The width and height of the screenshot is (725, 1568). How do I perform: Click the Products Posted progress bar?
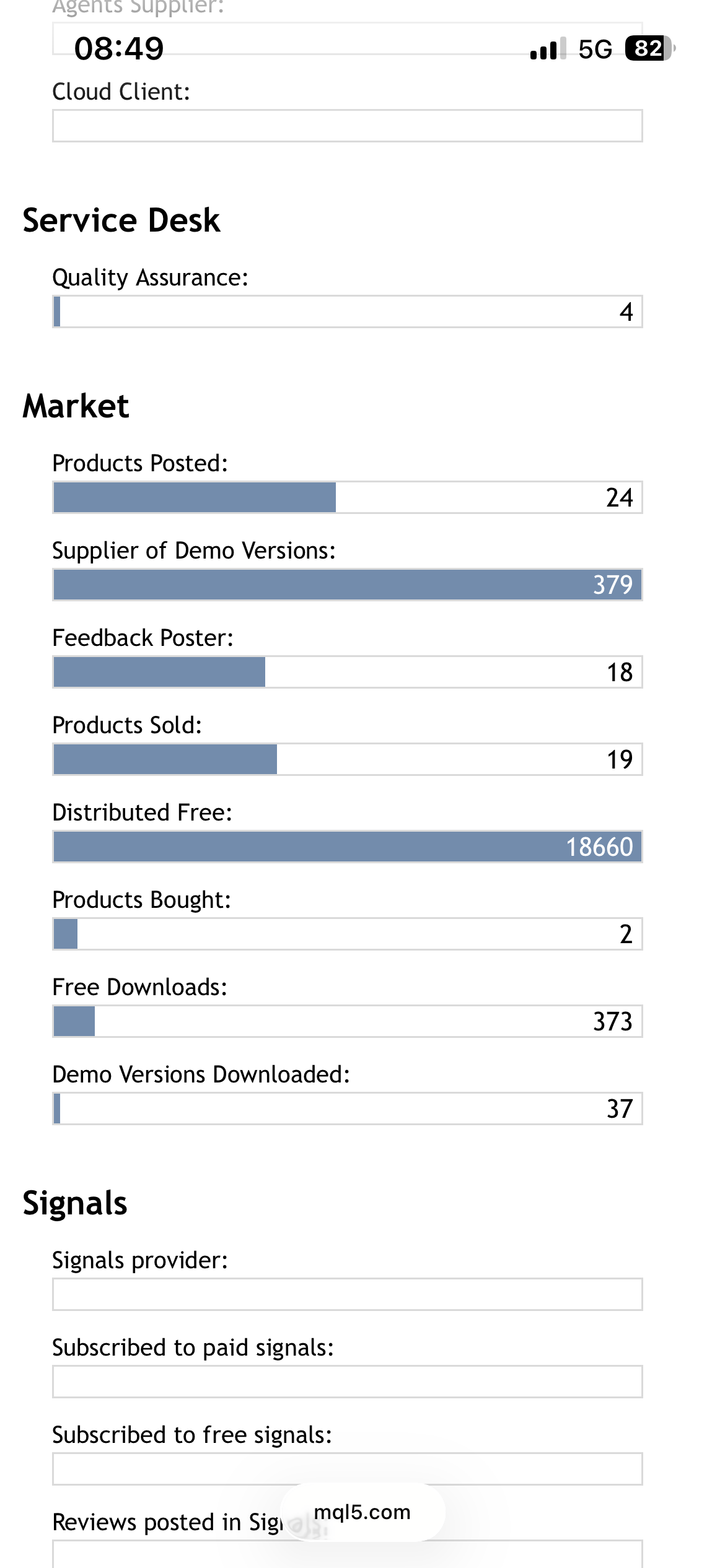pyautogui.click(x=347, y=497)
